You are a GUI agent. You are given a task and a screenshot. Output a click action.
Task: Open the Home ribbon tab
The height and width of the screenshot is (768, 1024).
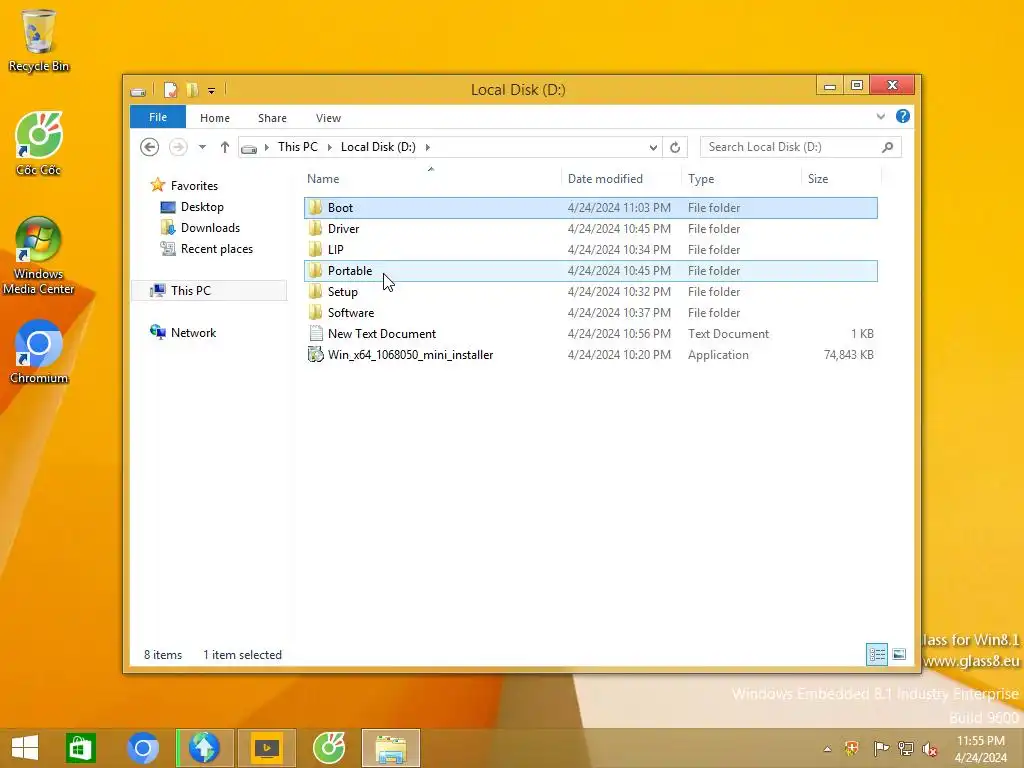[215, 118]
